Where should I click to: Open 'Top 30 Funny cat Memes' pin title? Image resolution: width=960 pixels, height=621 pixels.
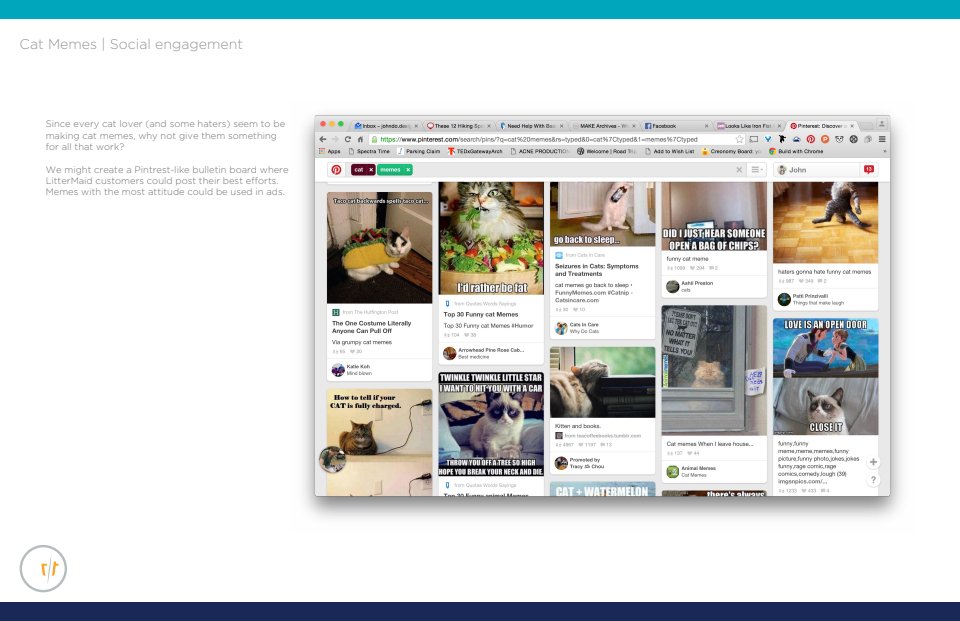[481, 314]
